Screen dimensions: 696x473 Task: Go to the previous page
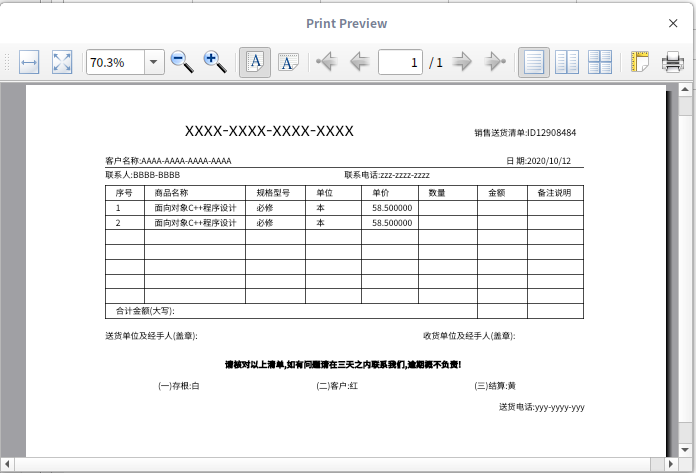[360, 61]
